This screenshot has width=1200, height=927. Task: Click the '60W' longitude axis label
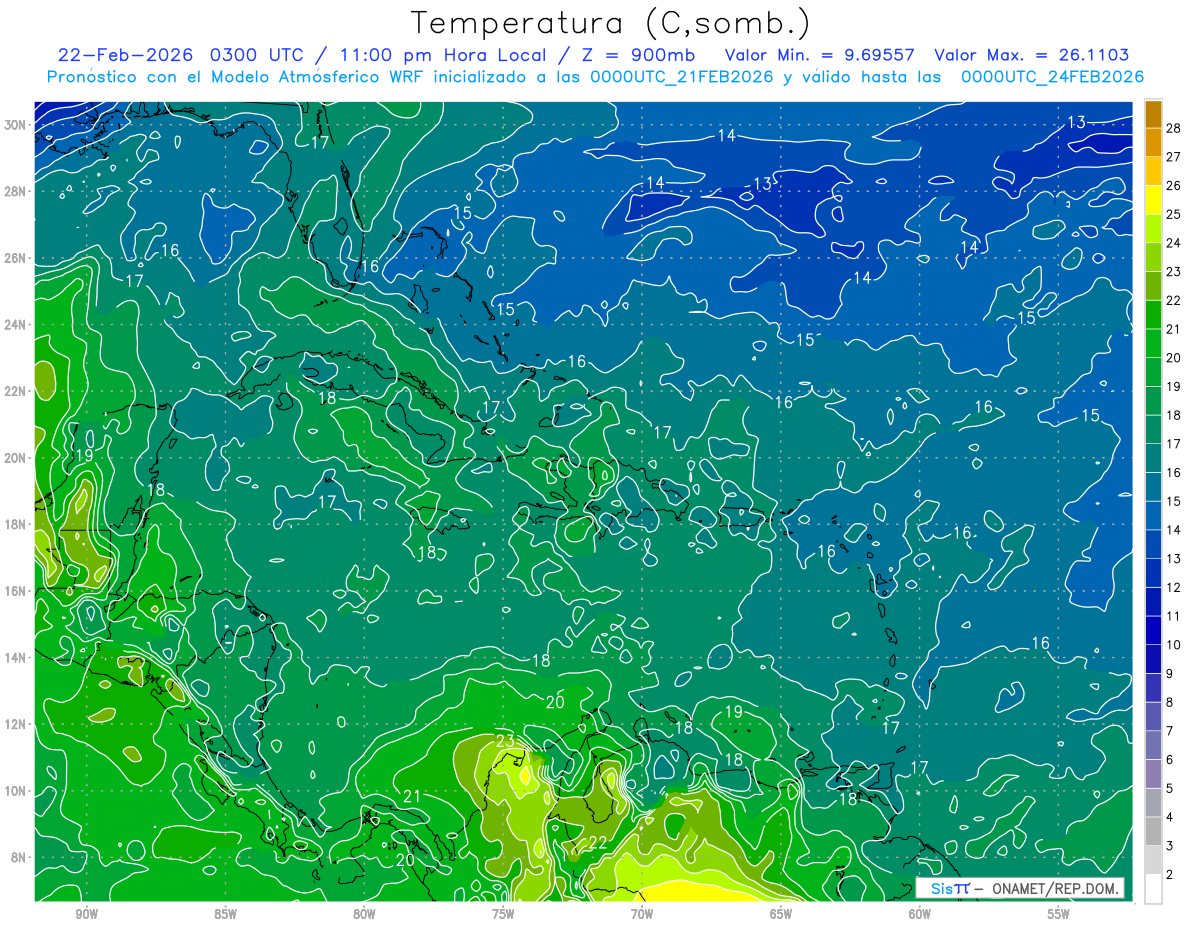920,914
